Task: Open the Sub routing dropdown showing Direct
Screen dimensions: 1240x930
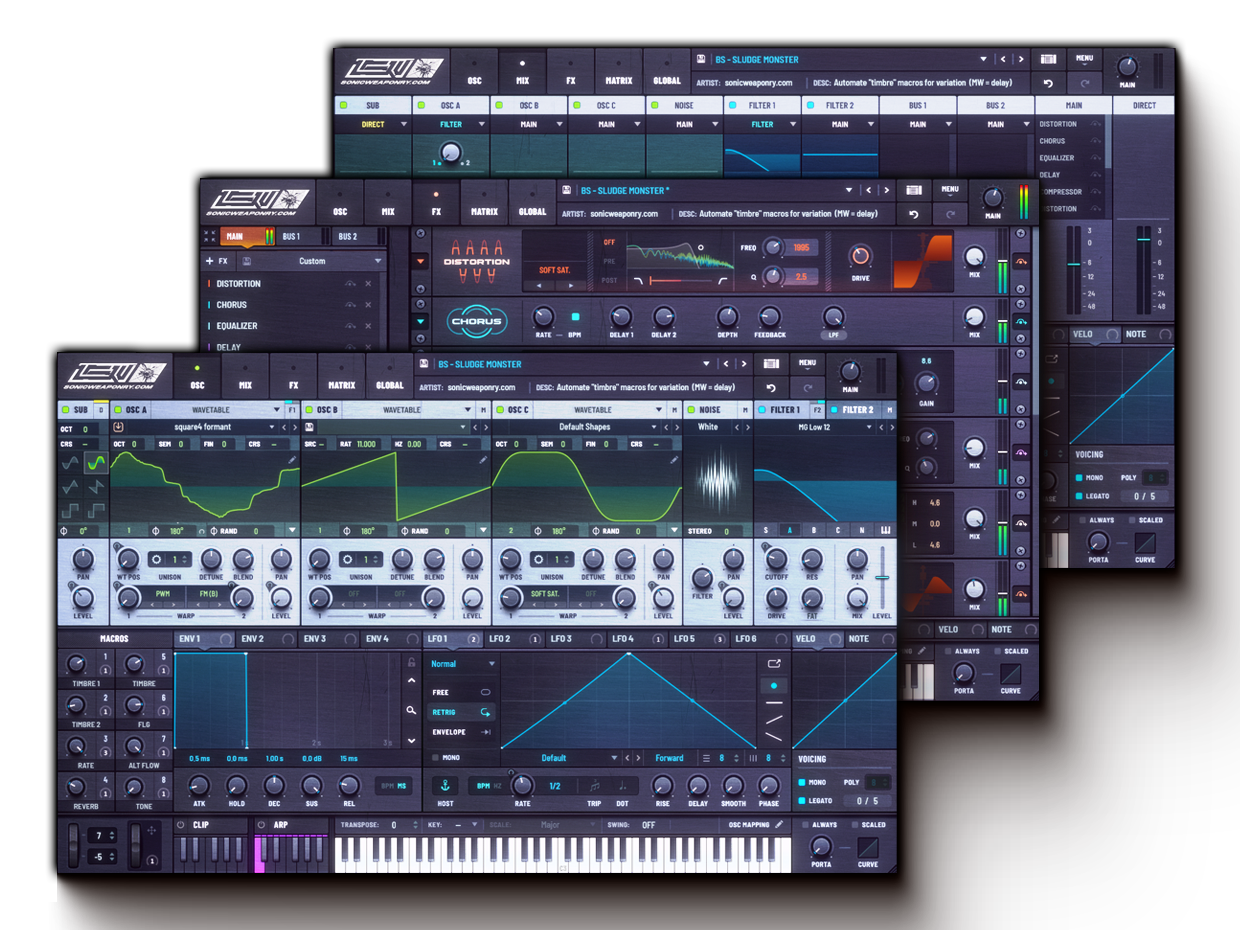Action: click(404, 125)
